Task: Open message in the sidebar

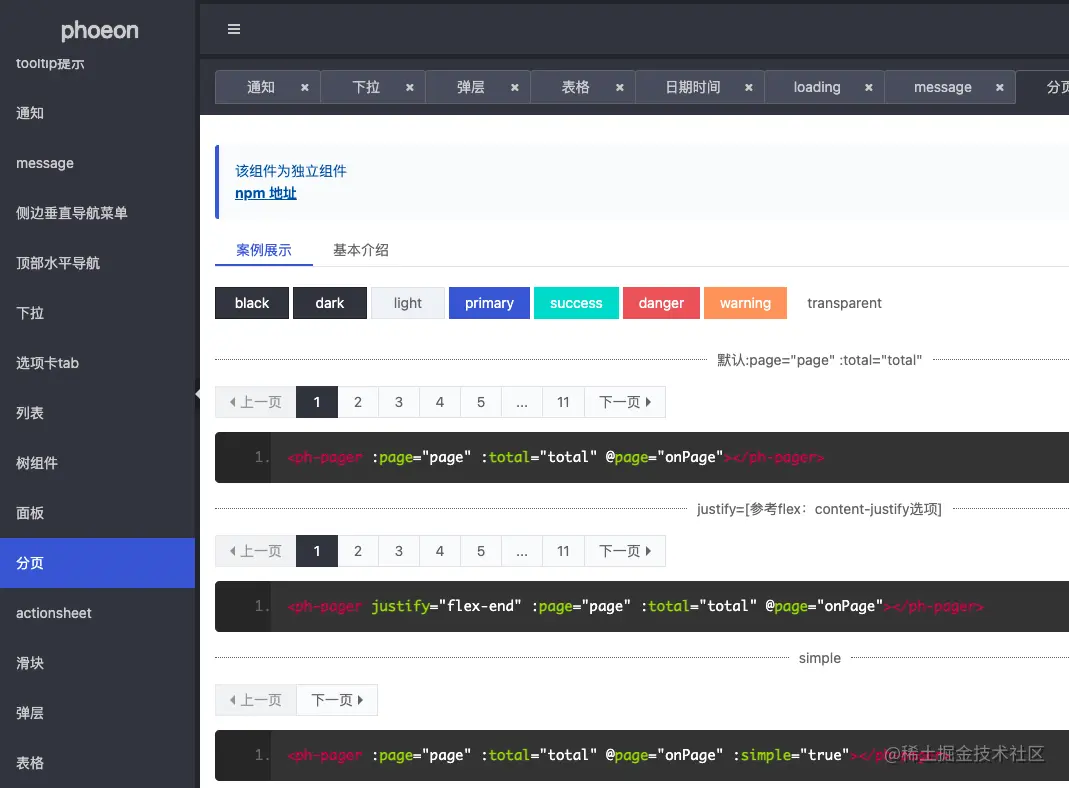Action: pos(97,163)
